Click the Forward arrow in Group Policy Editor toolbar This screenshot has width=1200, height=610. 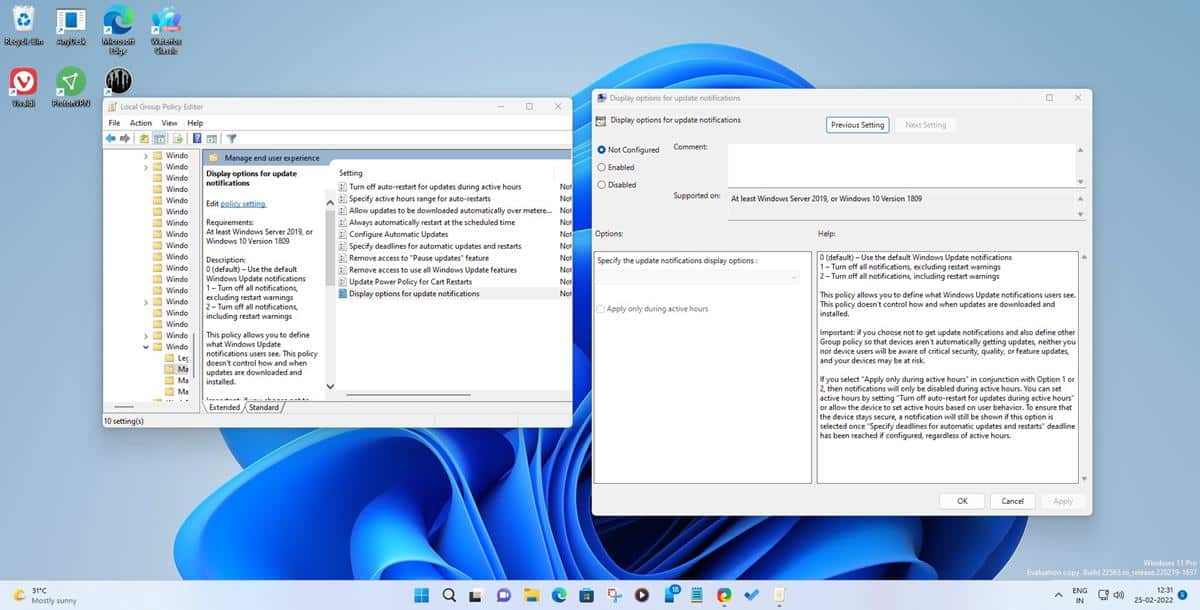point(125,139)
